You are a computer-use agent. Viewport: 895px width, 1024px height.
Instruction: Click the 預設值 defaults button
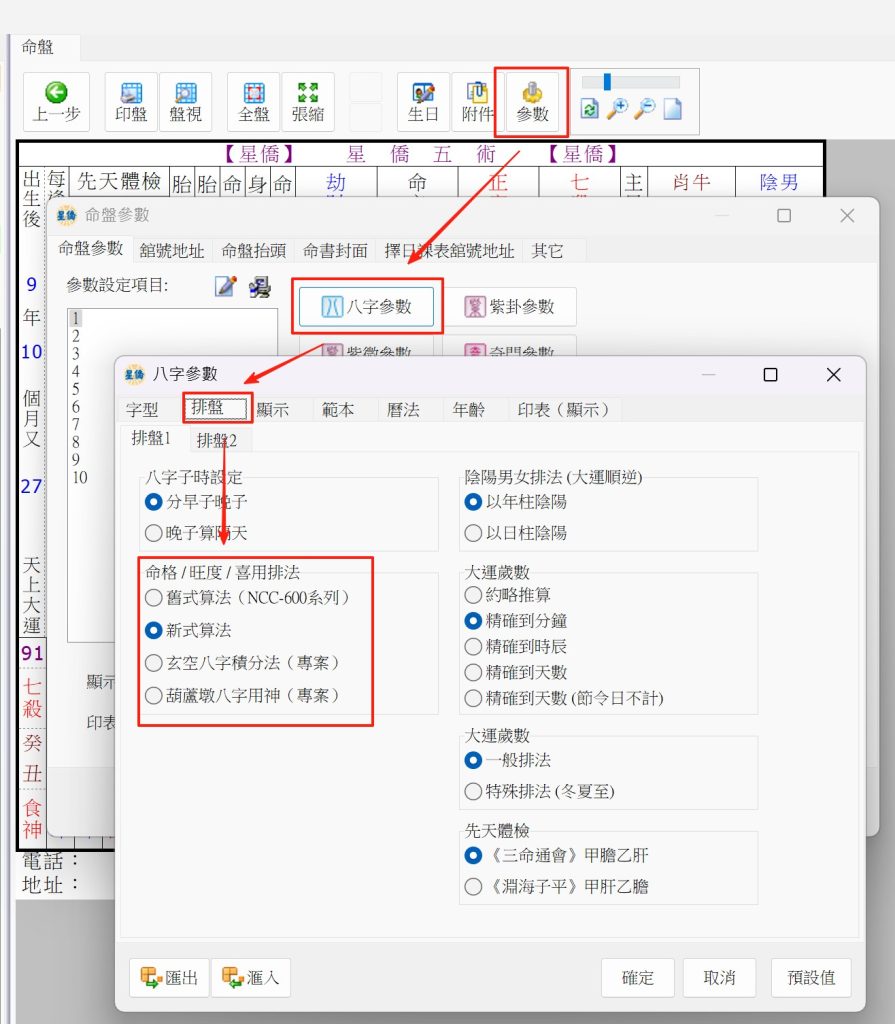810,977
